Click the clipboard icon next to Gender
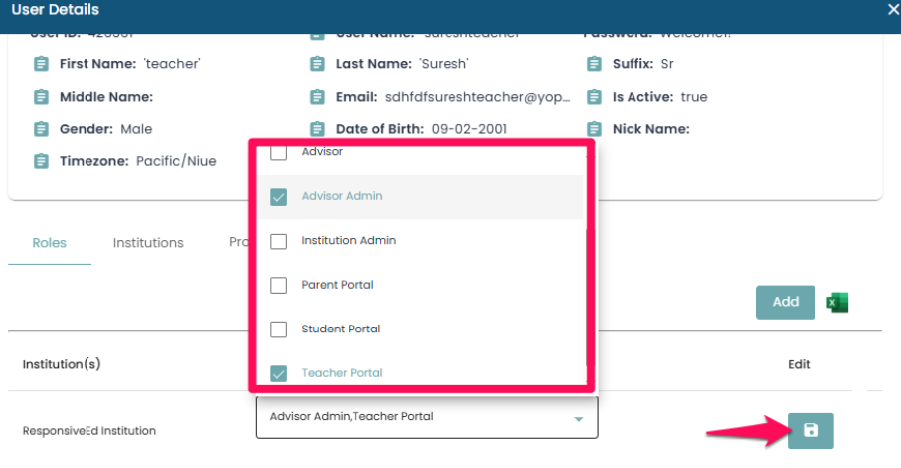 (41, 129)
